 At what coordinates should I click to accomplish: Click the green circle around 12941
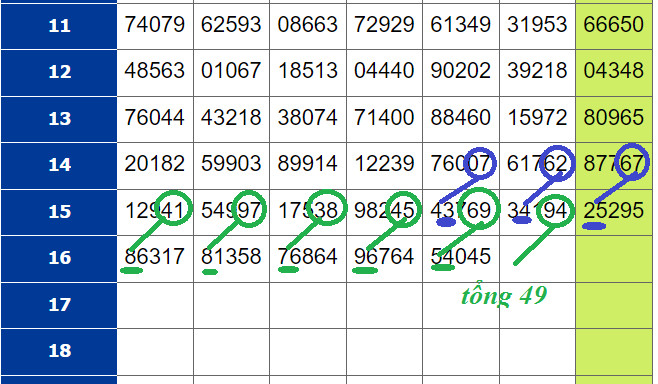pyautogui.click(x=174, y=207)
